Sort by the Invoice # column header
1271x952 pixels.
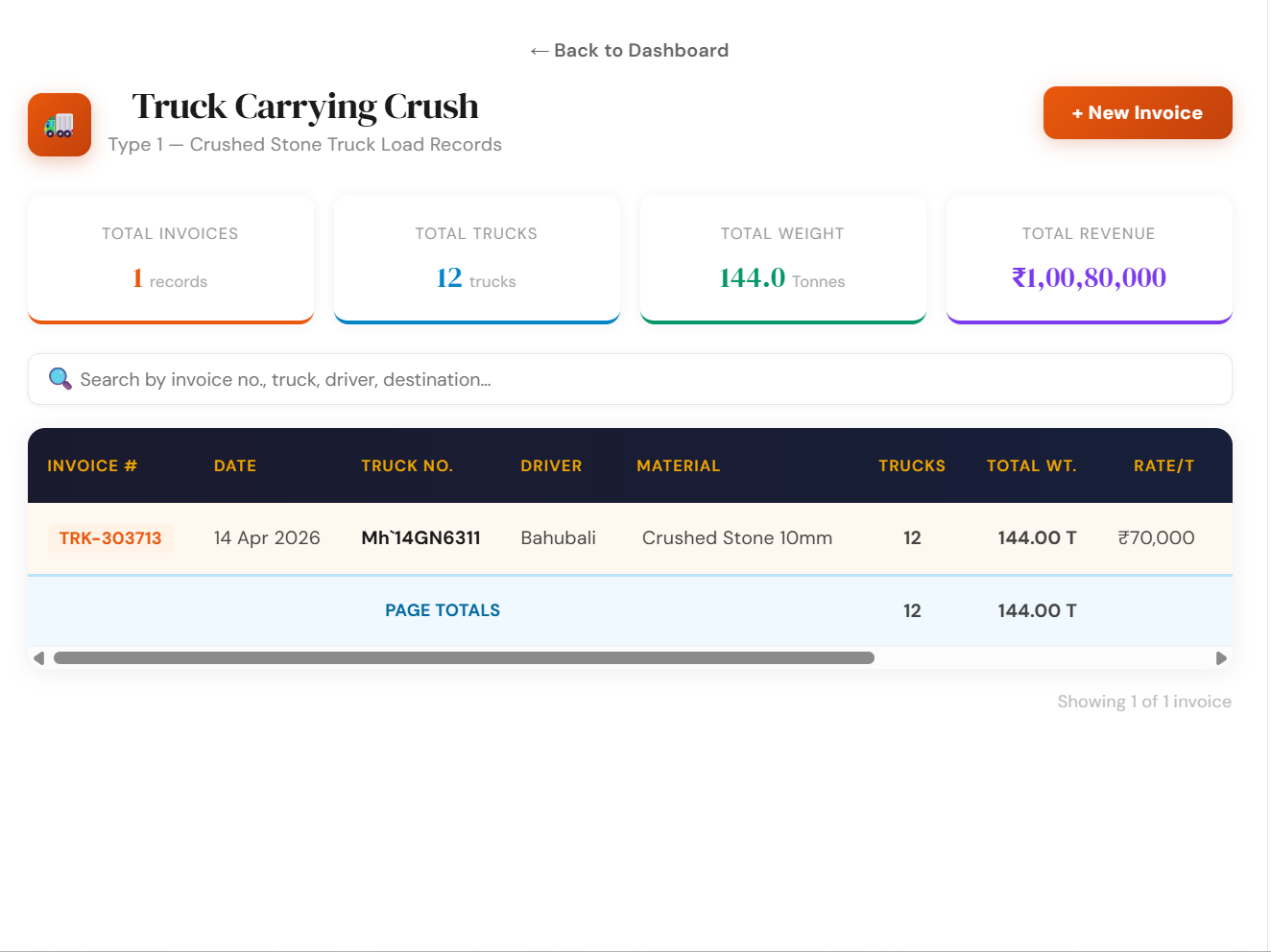click(x=92, y=466)
